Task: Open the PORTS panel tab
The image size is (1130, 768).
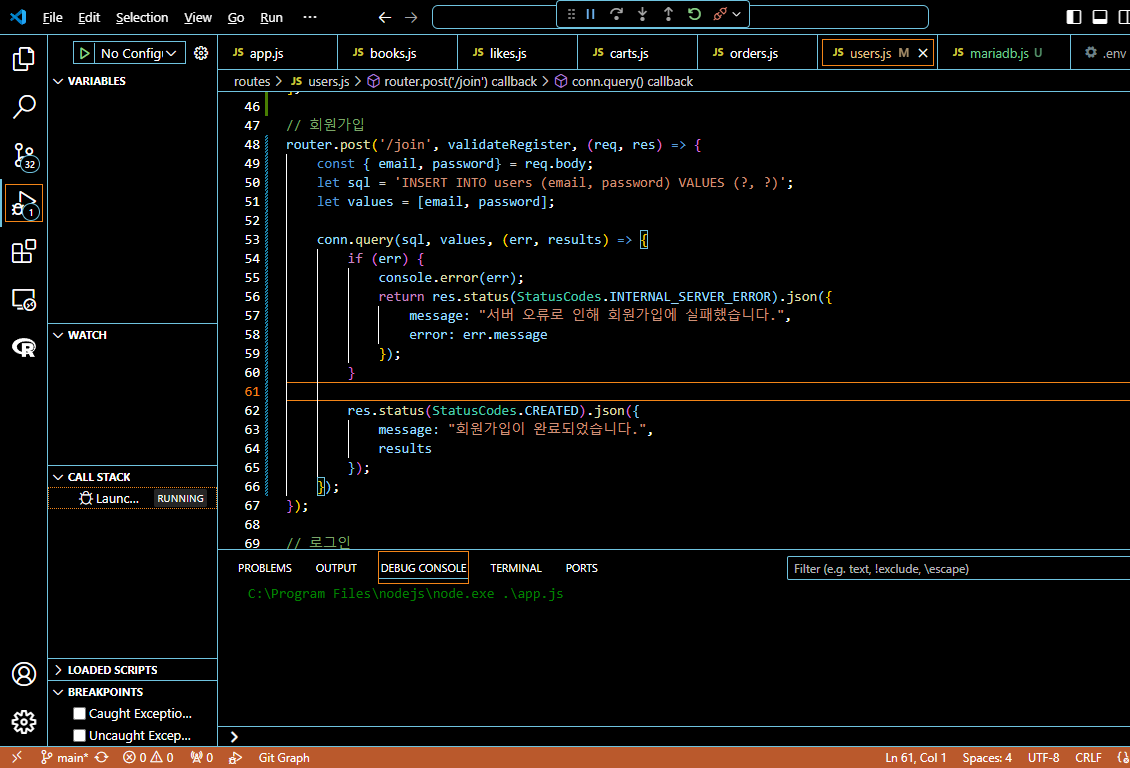Action: tap(582, 568)
